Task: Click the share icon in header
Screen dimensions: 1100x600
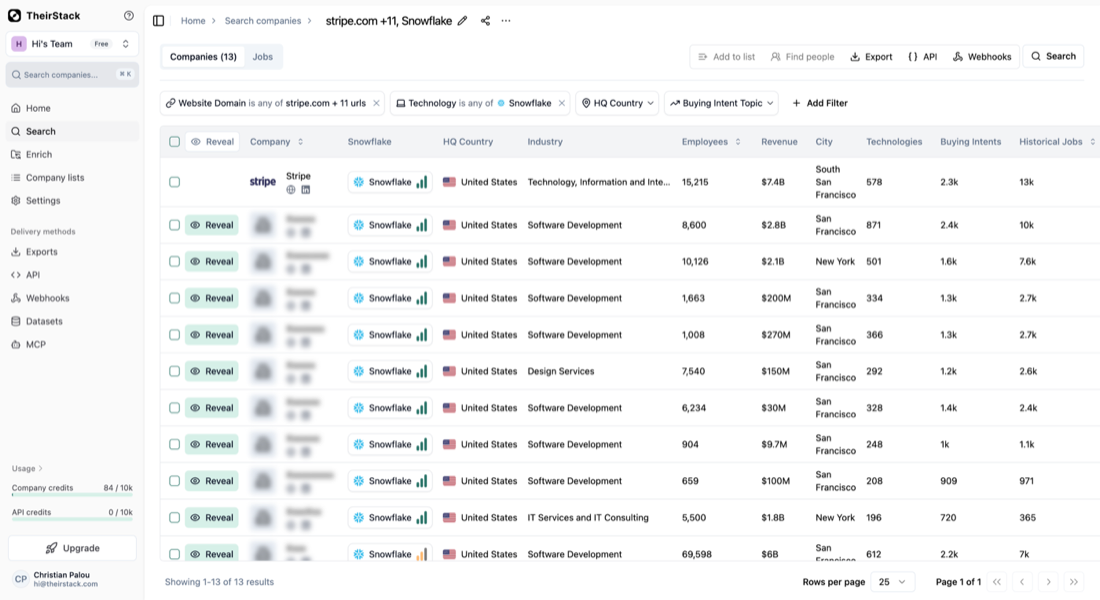Action: 485,21
